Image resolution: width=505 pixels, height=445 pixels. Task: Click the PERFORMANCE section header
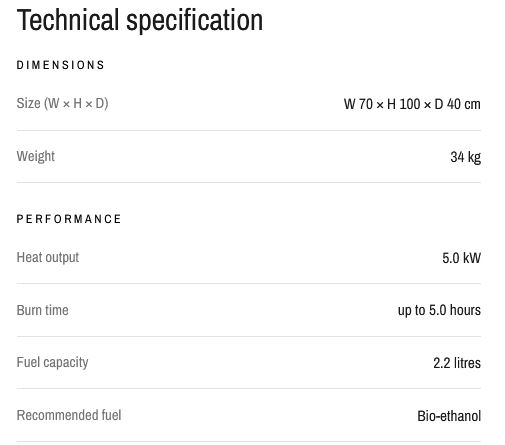click(69, 219)
